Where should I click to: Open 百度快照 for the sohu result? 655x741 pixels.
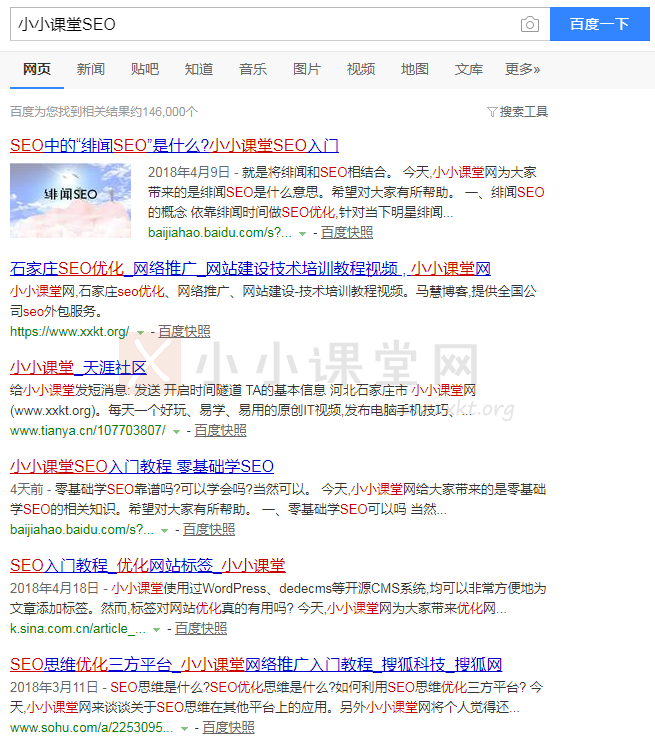tap(228, 727)
